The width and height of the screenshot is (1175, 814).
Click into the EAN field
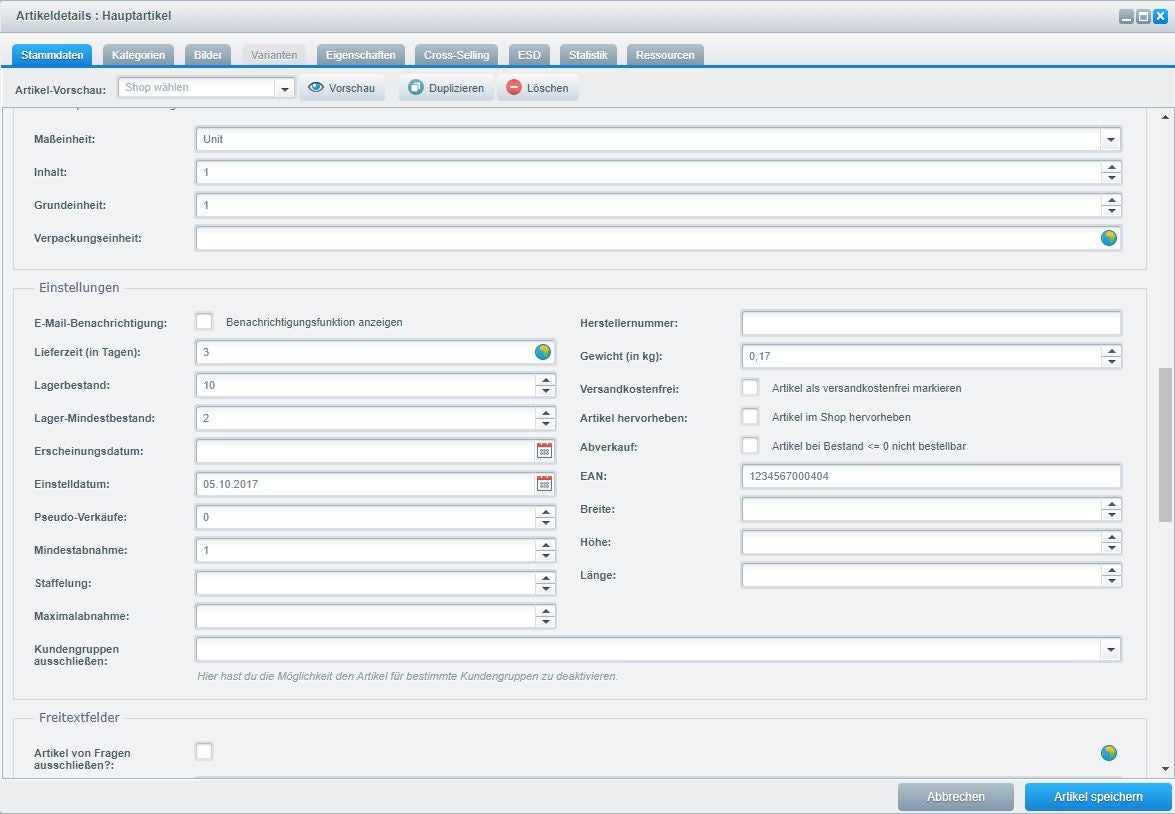tap(931, 476)
